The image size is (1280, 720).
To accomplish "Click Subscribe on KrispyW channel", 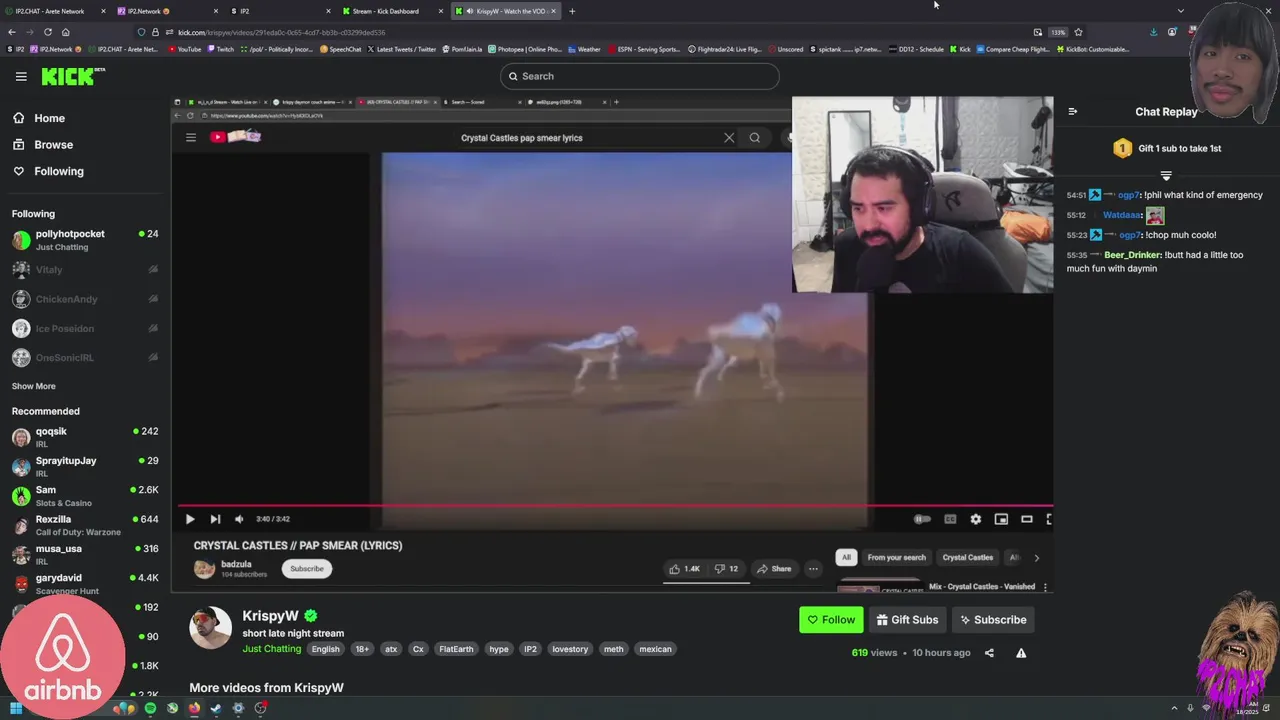I will (993, 620).
